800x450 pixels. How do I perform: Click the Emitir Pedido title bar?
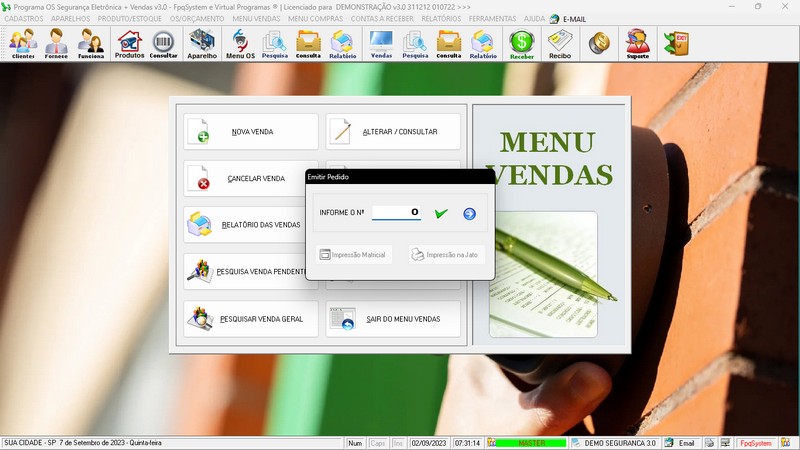pyautogui.click(x=400, y=177)
